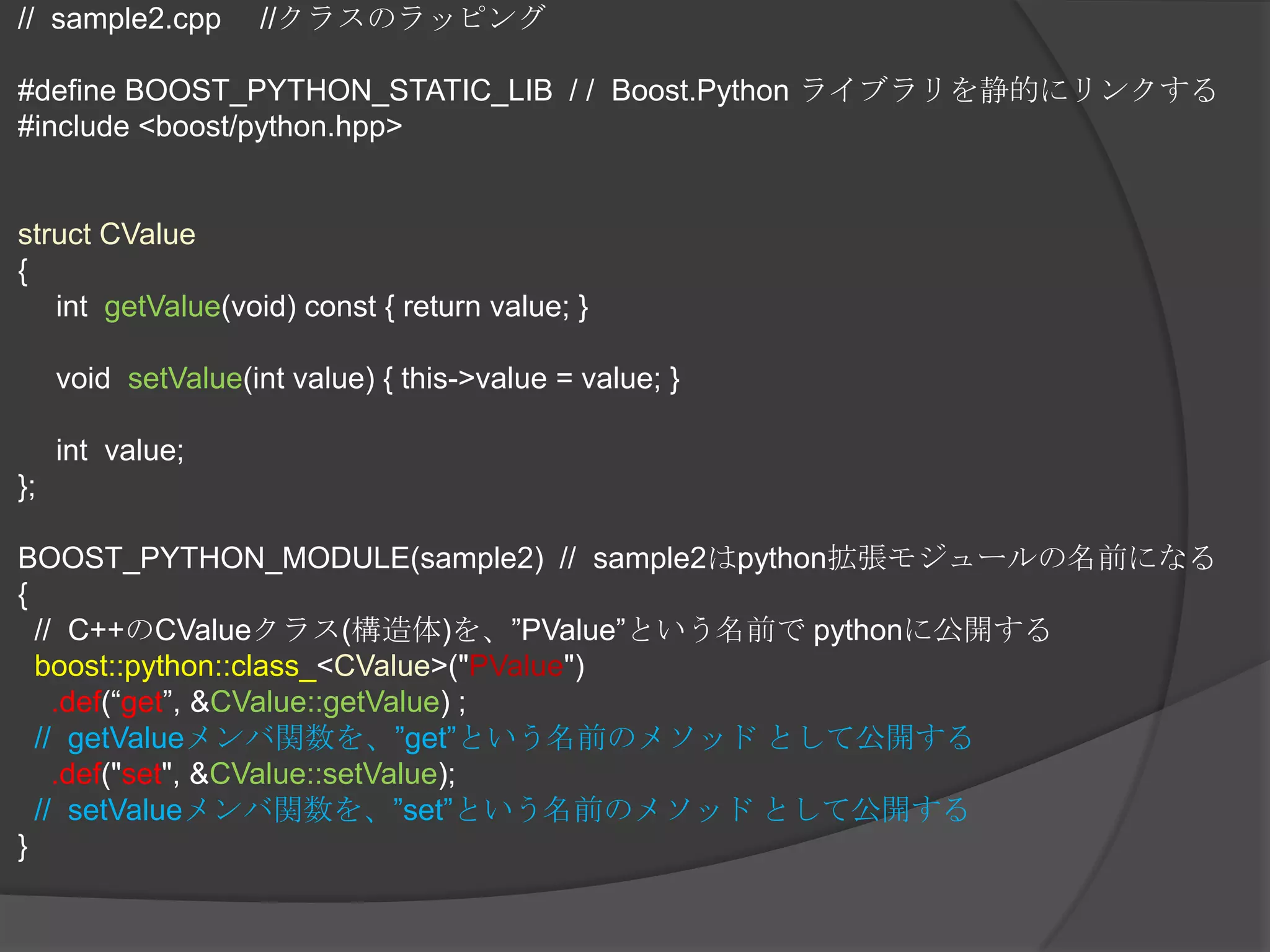Image resolution: width=1270 pixels, height=952 pixels.
Task: Click the green 'getValue' function name
Action: click(162, 307)
